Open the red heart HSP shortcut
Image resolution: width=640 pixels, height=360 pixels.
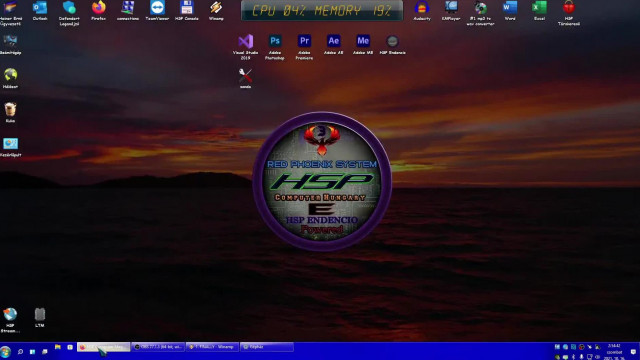(569, 13)
